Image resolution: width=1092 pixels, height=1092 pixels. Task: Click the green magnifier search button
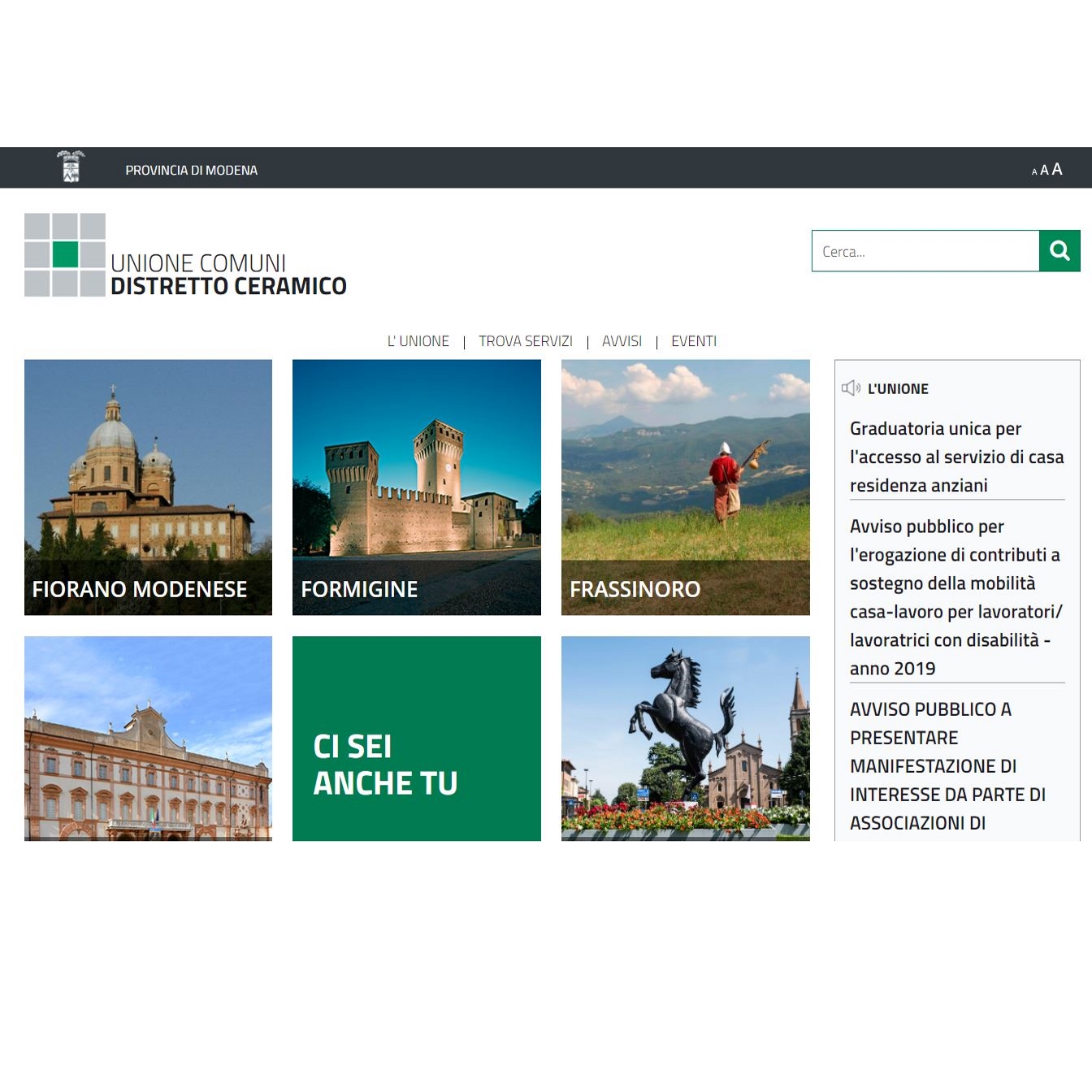(x=1059, y=251)
